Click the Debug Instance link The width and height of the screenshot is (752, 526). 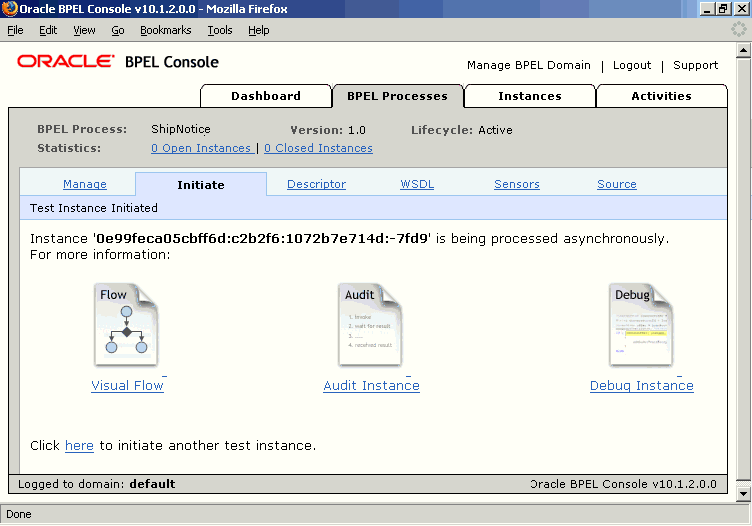pos(642,386)
